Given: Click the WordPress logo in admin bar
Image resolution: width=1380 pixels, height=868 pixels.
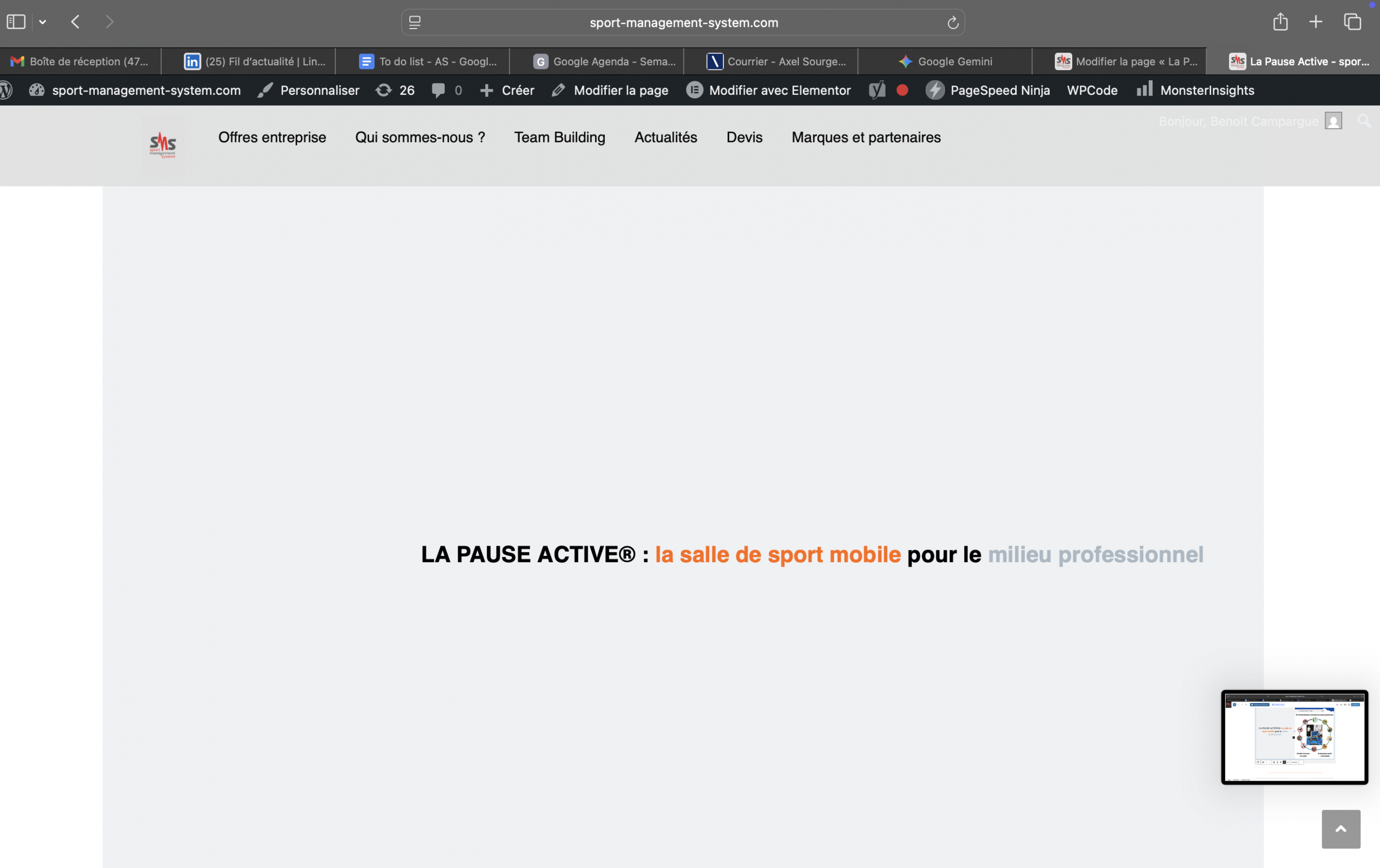Looking at the screenshot, I should click(6, 90).
